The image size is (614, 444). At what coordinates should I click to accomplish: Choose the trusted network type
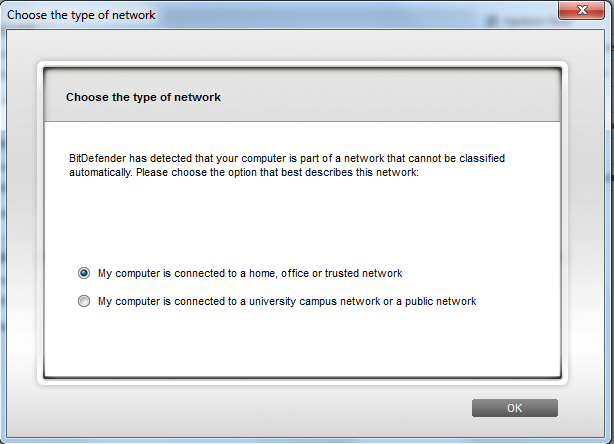click(x=84, y=273)
